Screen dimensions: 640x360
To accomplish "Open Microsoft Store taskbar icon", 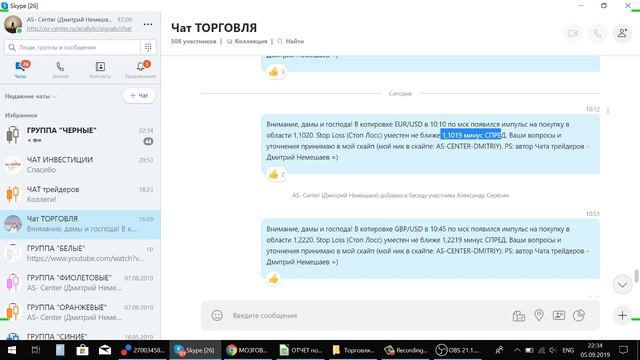I will [82, 350].
